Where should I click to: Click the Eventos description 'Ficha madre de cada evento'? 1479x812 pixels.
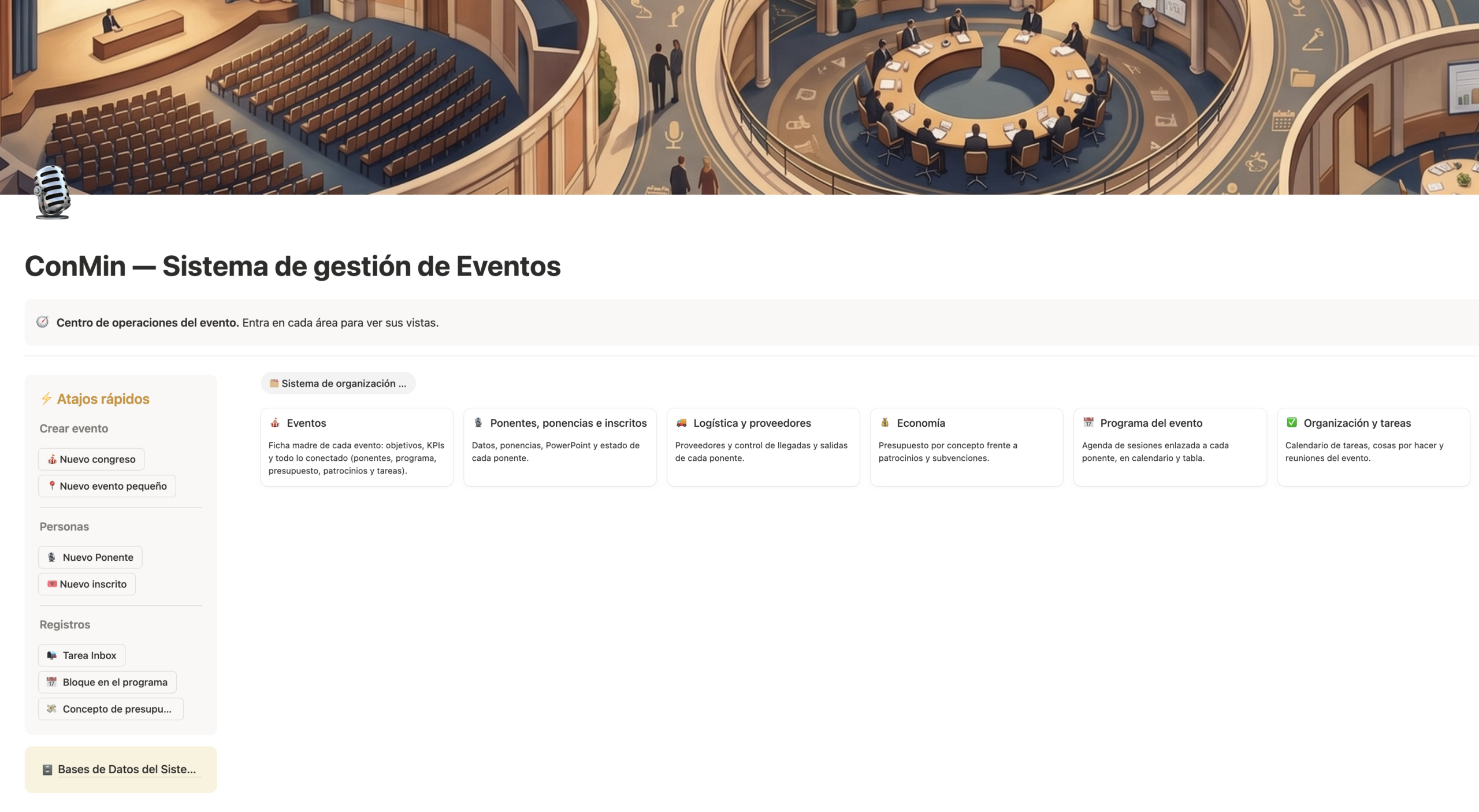(x=356, y=458)
